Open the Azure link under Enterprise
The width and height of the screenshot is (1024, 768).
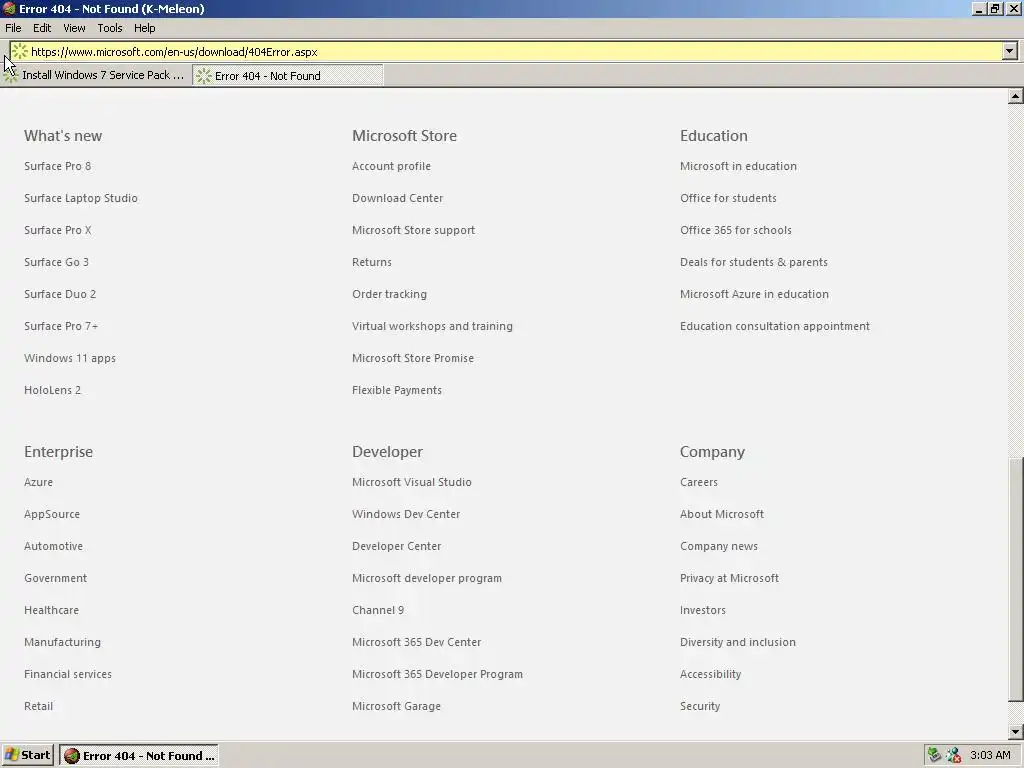pos(39,482)
